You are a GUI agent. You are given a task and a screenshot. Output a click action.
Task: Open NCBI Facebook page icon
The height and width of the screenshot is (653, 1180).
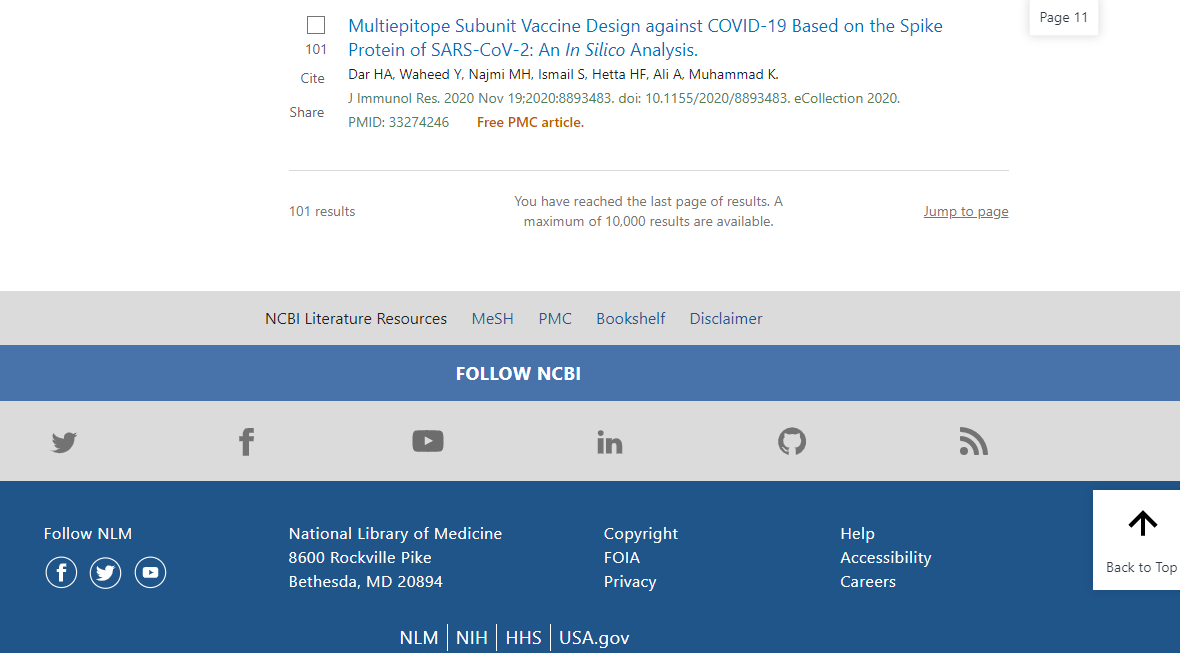point(246,442)
